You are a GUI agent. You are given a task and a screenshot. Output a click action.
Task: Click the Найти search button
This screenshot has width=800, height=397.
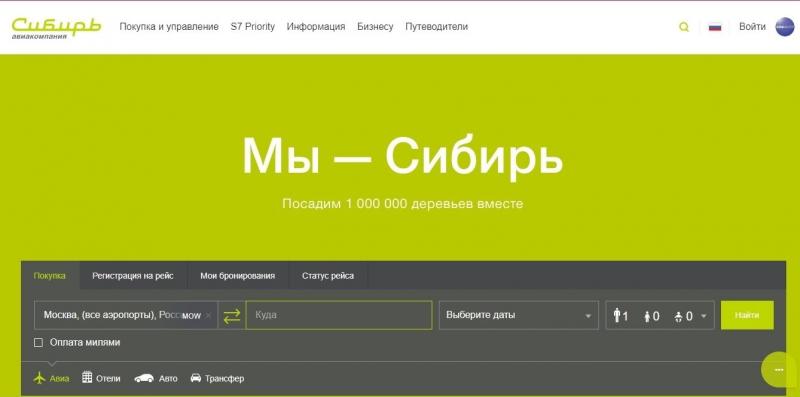747,315
